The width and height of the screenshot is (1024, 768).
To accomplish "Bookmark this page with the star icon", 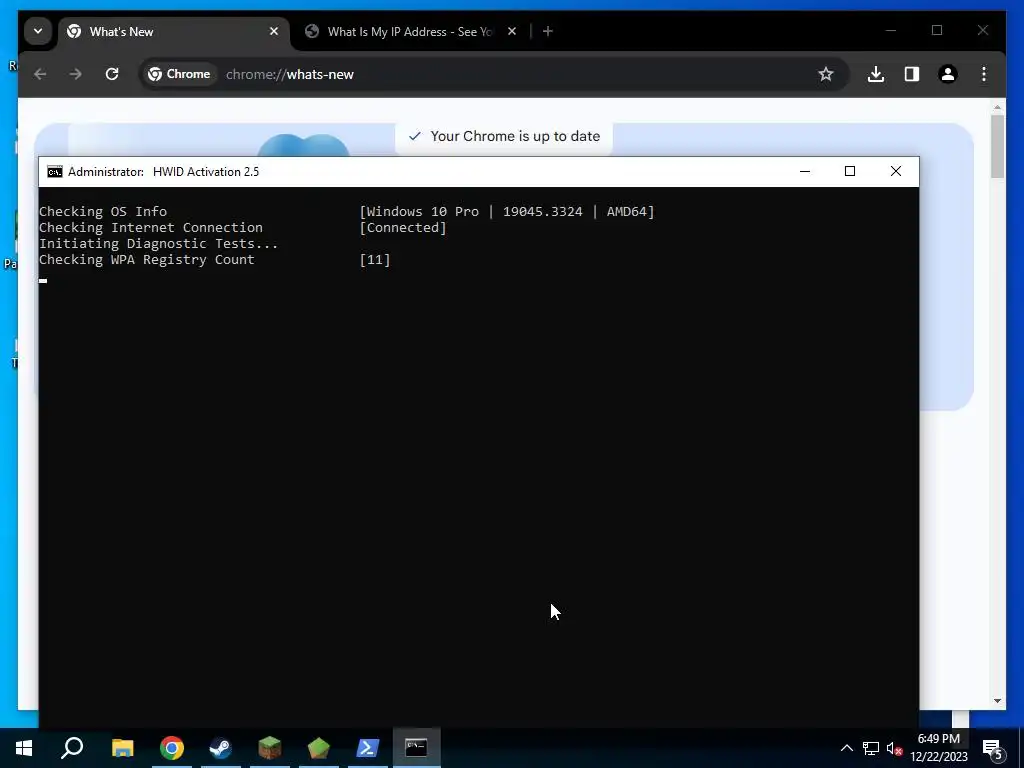I will point(825,74).
